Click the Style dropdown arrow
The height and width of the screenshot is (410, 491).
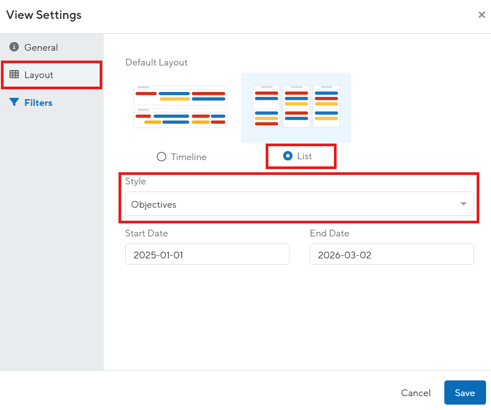coord(463,204)
